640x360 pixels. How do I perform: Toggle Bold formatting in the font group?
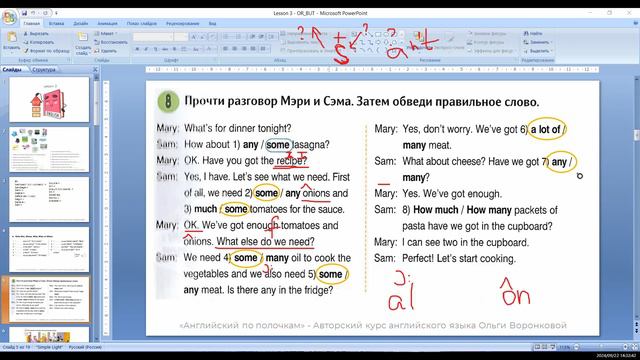137,49
